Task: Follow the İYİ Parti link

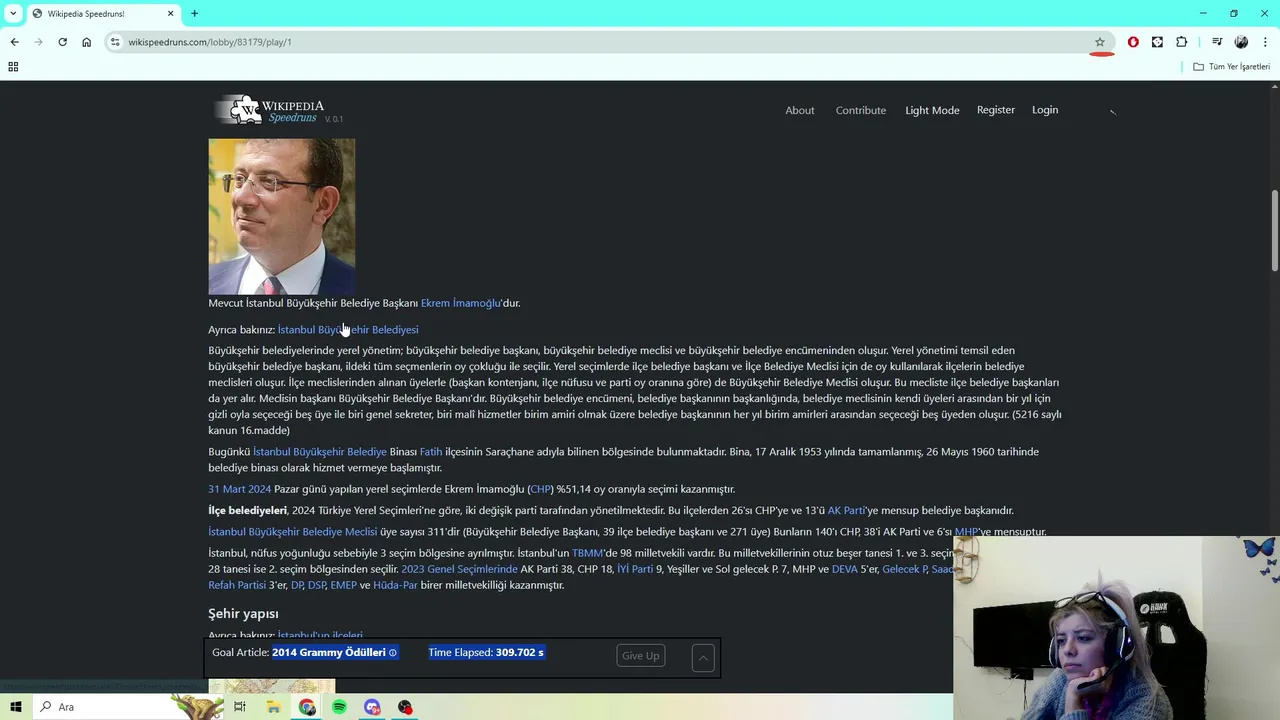Action: [635, 569]
